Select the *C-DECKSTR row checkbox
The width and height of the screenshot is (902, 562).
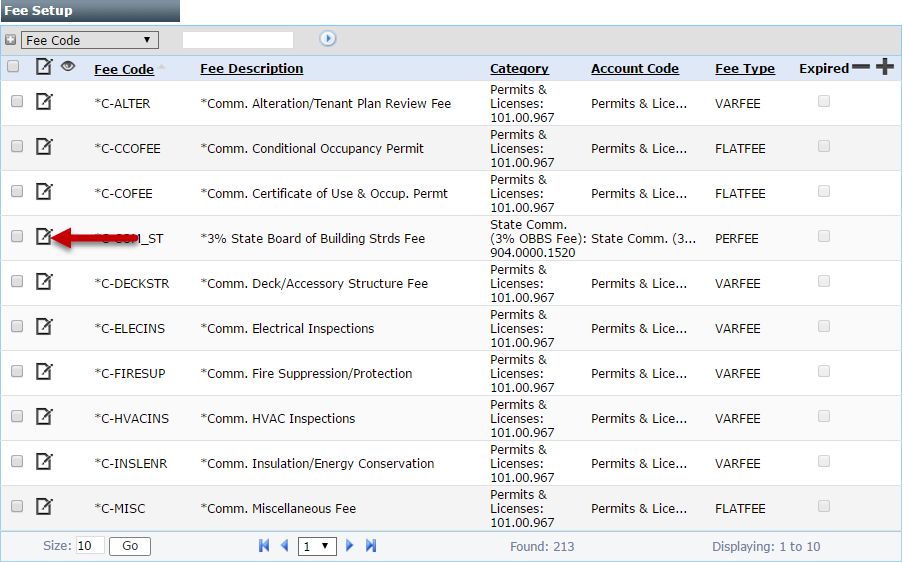(x=17, y=281)
